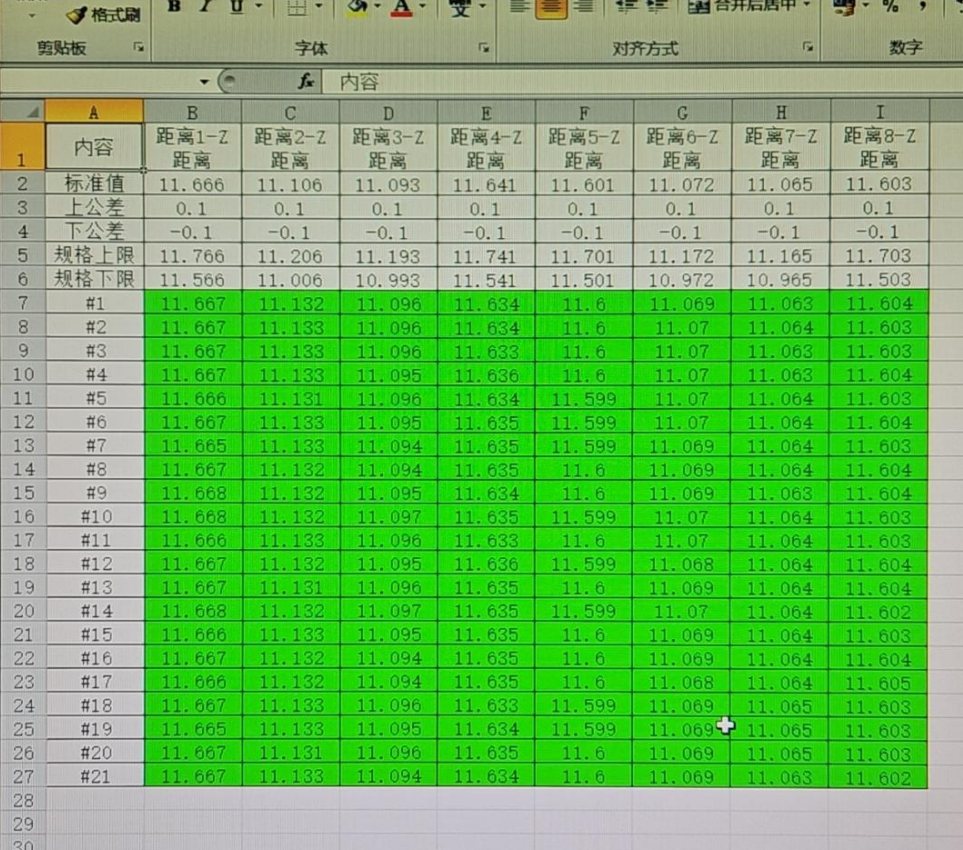963x850 pixels.
Task: Open the alignment (对齐方式) dialog launcher
Action: (807, 47)
